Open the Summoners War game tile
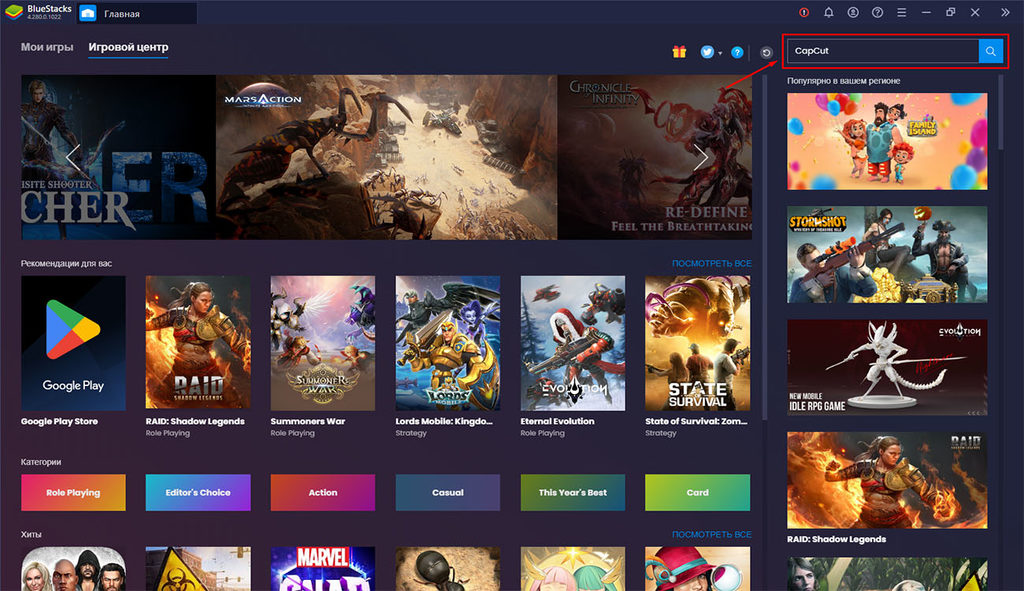 323,343
